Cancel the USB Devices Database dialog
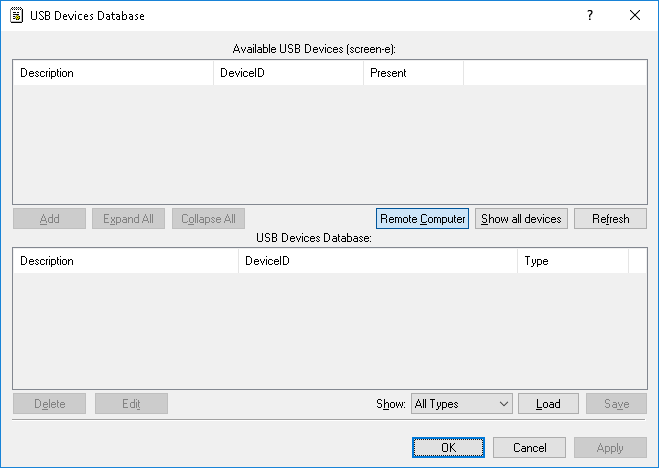Image resolution: width=659 pixels, height=468 pixels. click(x=529, y=448)
